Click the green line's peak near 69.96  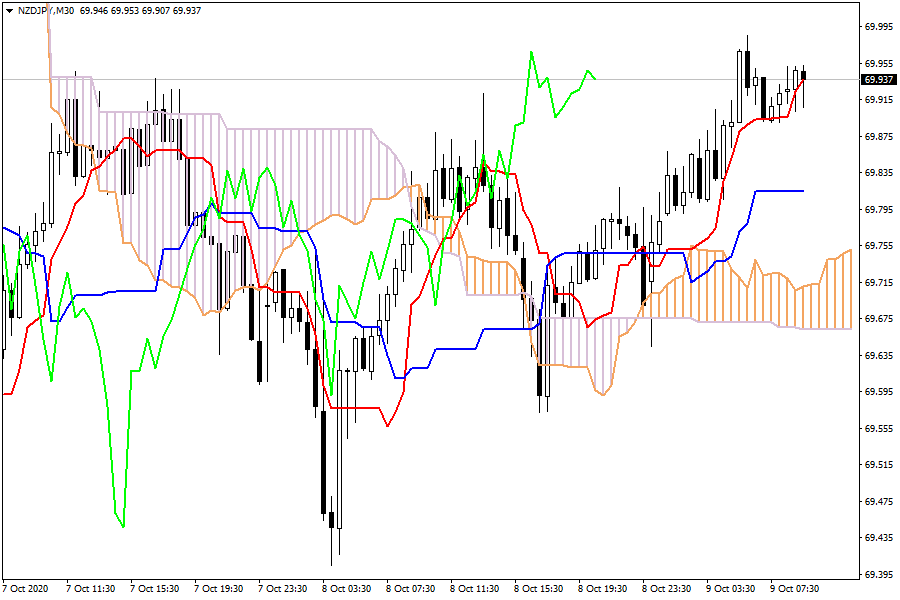point(531,53)
